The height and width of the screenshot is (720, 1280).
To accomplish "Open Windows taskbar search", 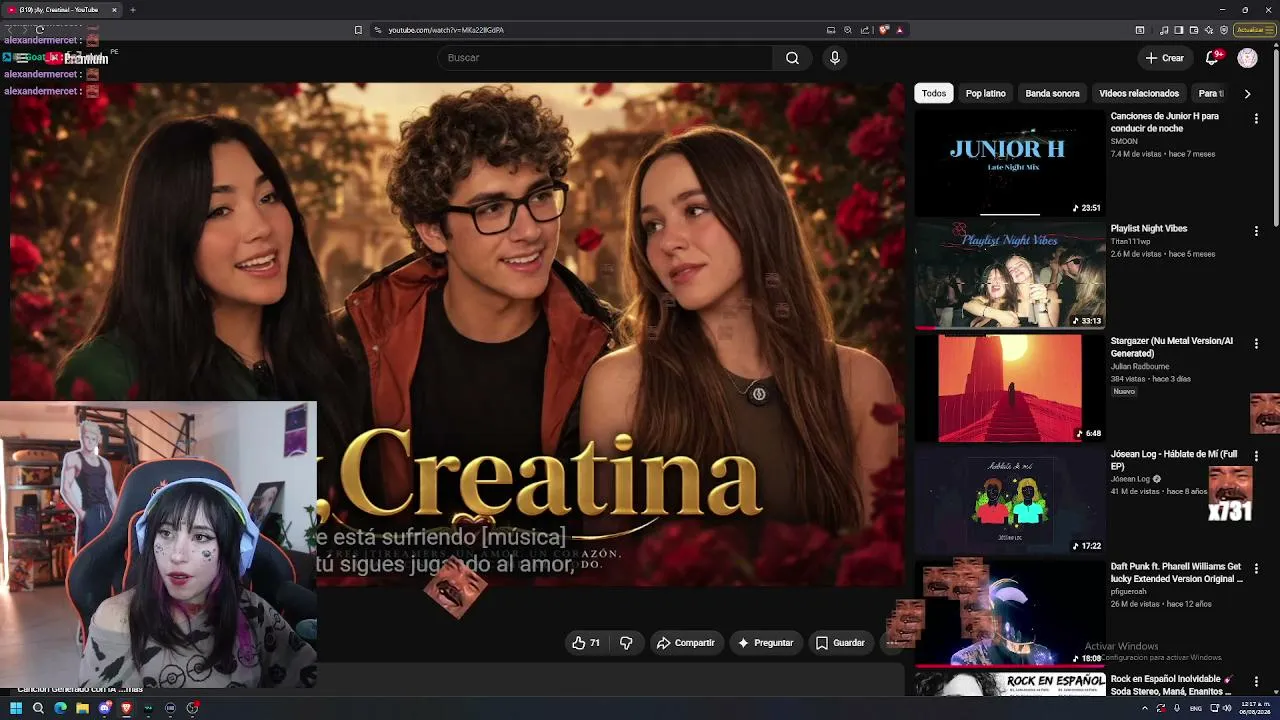I will [38, 708].
